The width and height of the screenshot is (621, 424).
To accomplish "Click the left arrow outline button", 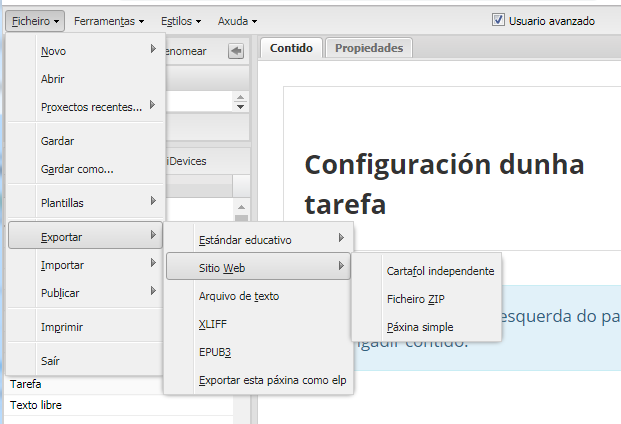I will pyautogui.click(x=236, y=51).
